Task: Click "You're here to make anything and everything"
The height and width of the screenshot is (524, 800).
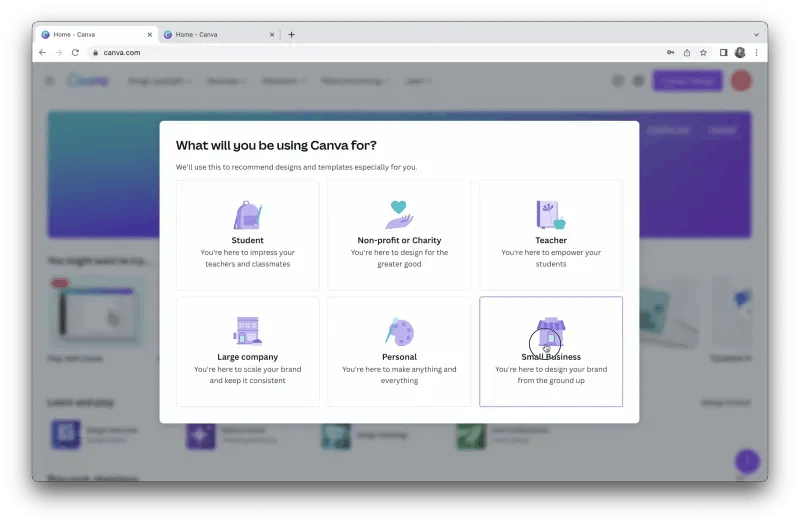Action: [399, 375]
